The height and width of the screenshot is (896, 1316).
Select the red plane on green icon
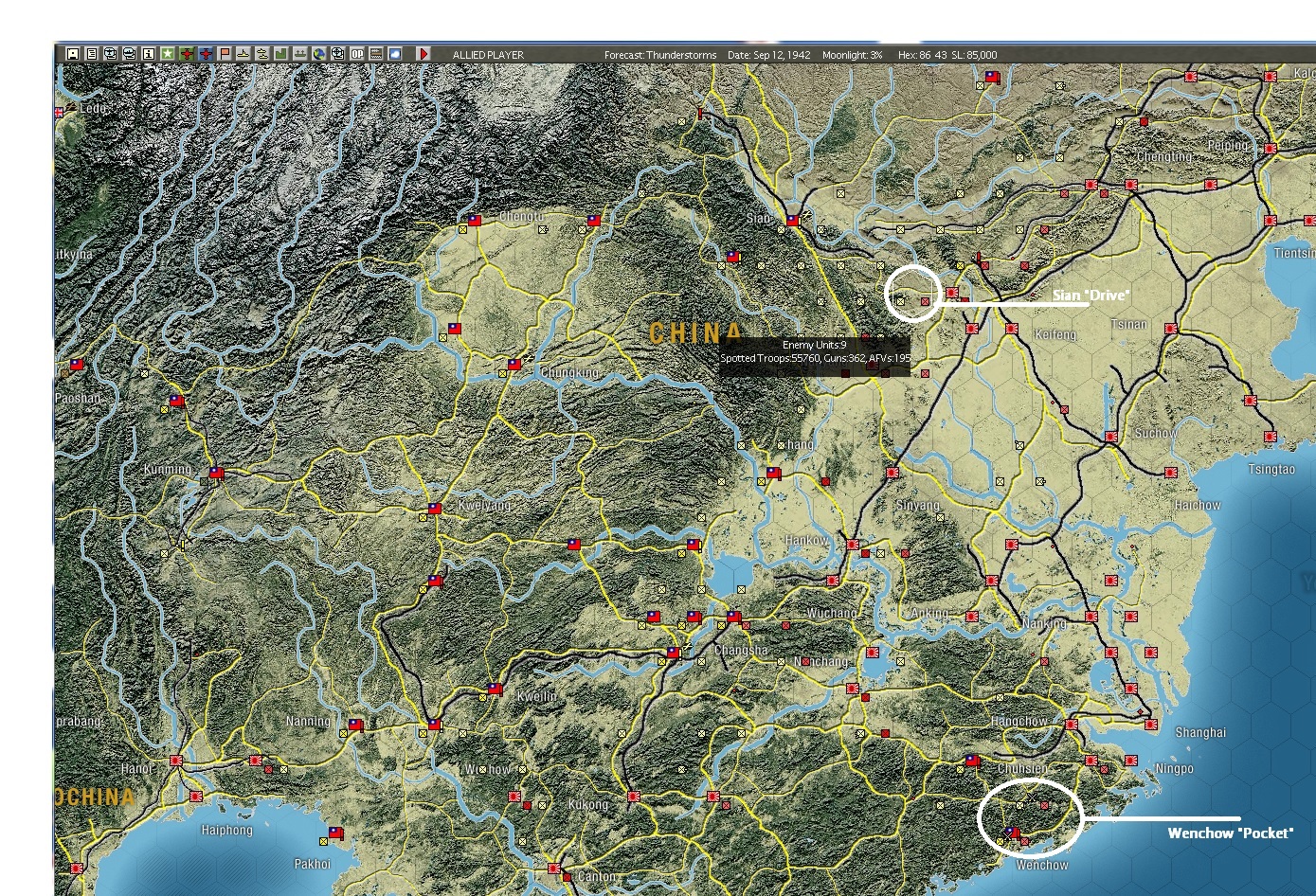pos(187,54)
